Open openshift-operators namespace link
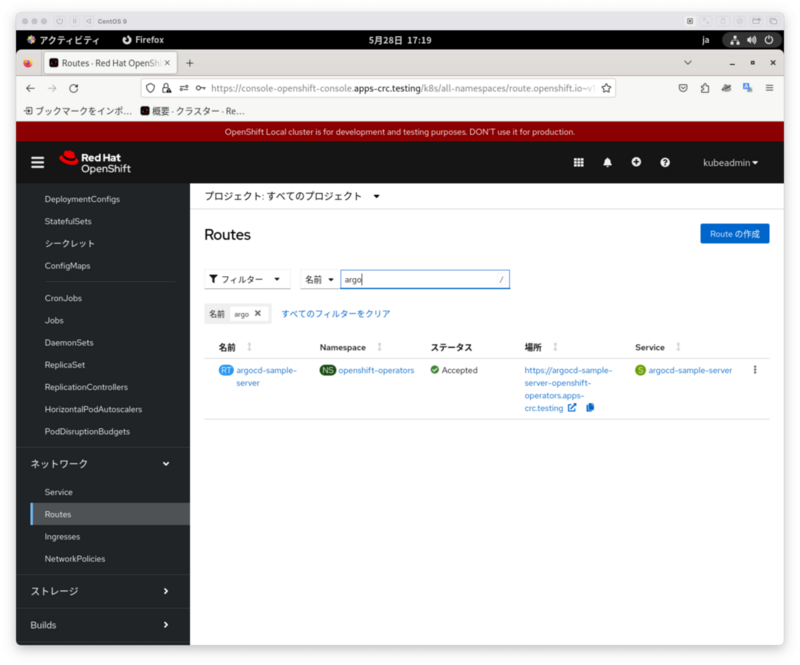This screenshot has width=800, height=665. (376, 370)
